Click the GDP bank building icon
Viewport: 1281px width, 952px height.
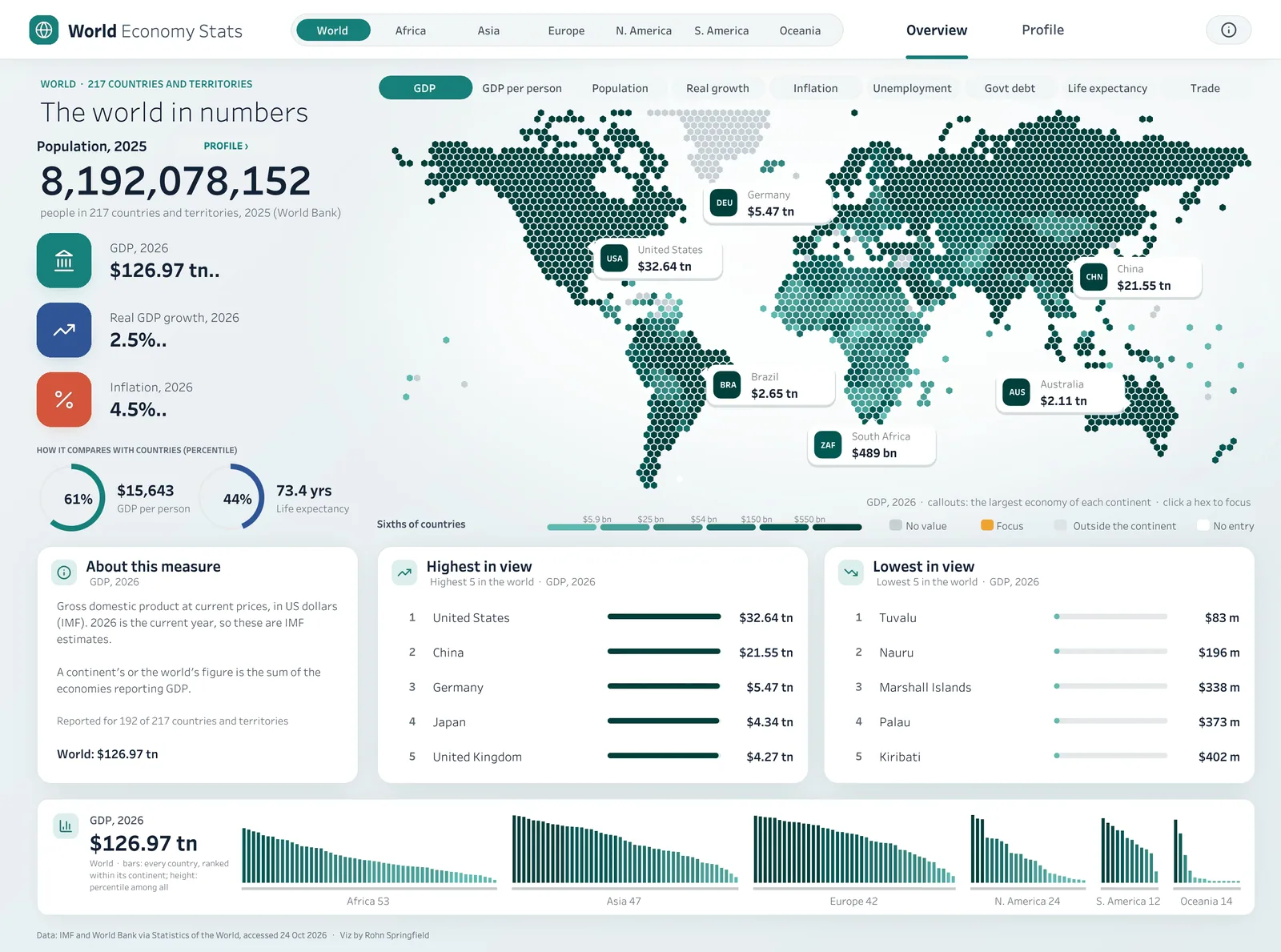64,260
